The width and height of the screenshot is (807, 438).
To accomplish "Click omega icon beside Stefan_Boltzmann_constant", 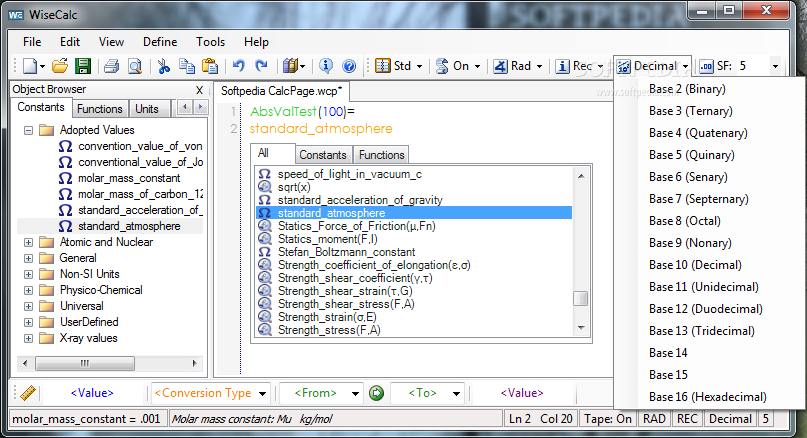I will click(x=265, y=252).
